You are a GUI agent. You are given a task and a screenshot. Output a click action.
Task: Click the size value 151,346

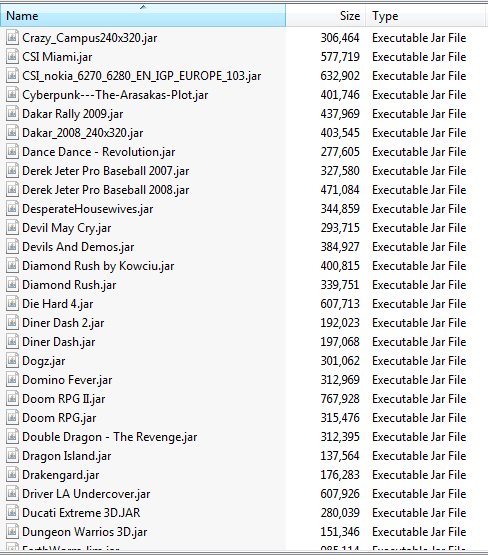pos(340,532)
